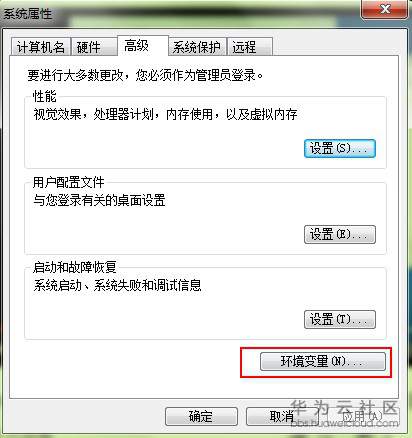
Task: Click the 用户配置文件 group label
Action: (x=68, y=182)
